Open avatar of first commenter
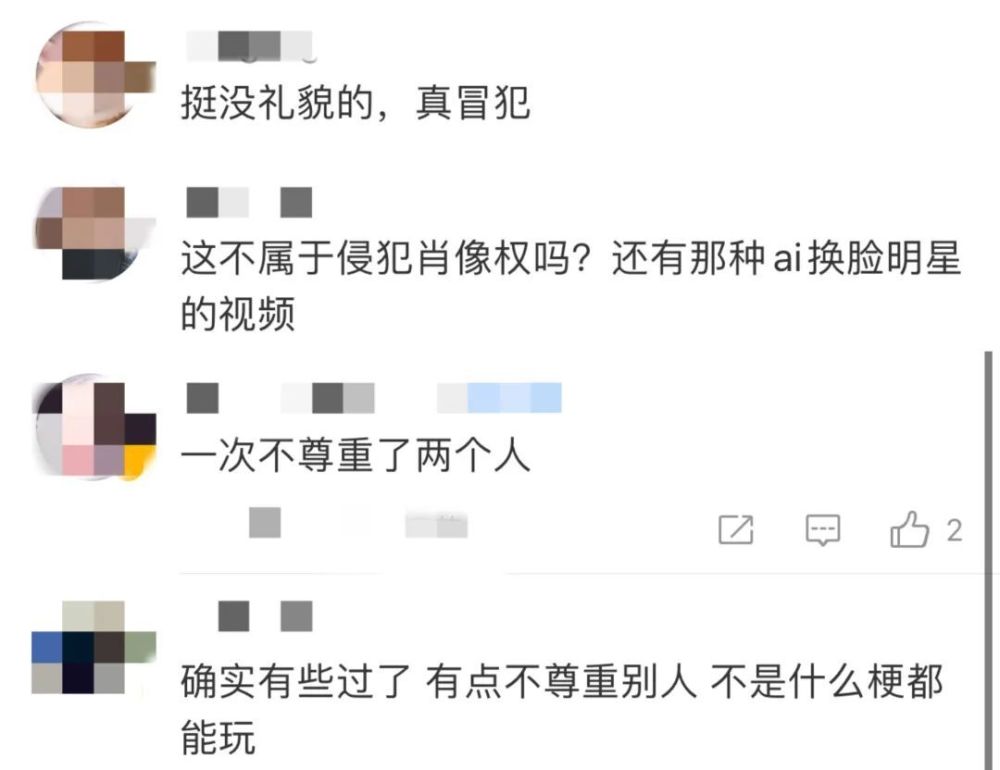Image resolution: width=1000 pixels, height=770 pixels. 94,75
